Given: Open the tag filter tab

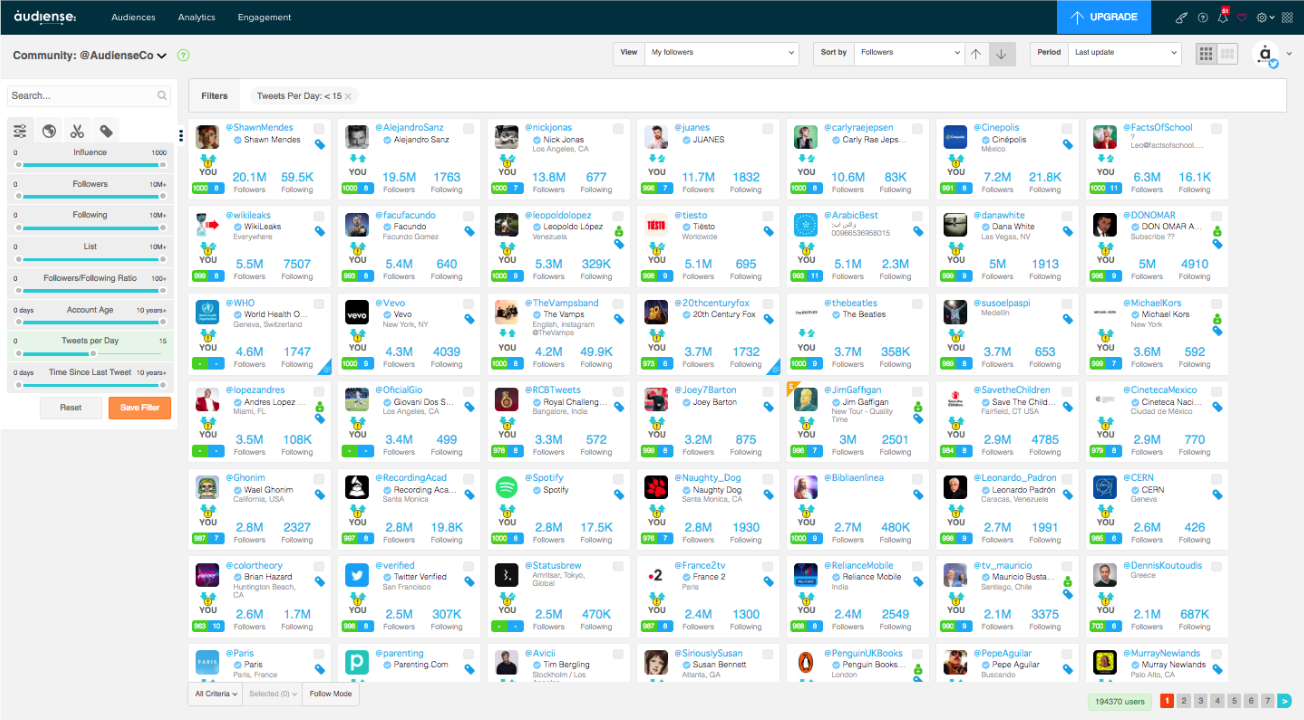Looking at the screenshot, I should click(105, 131).
